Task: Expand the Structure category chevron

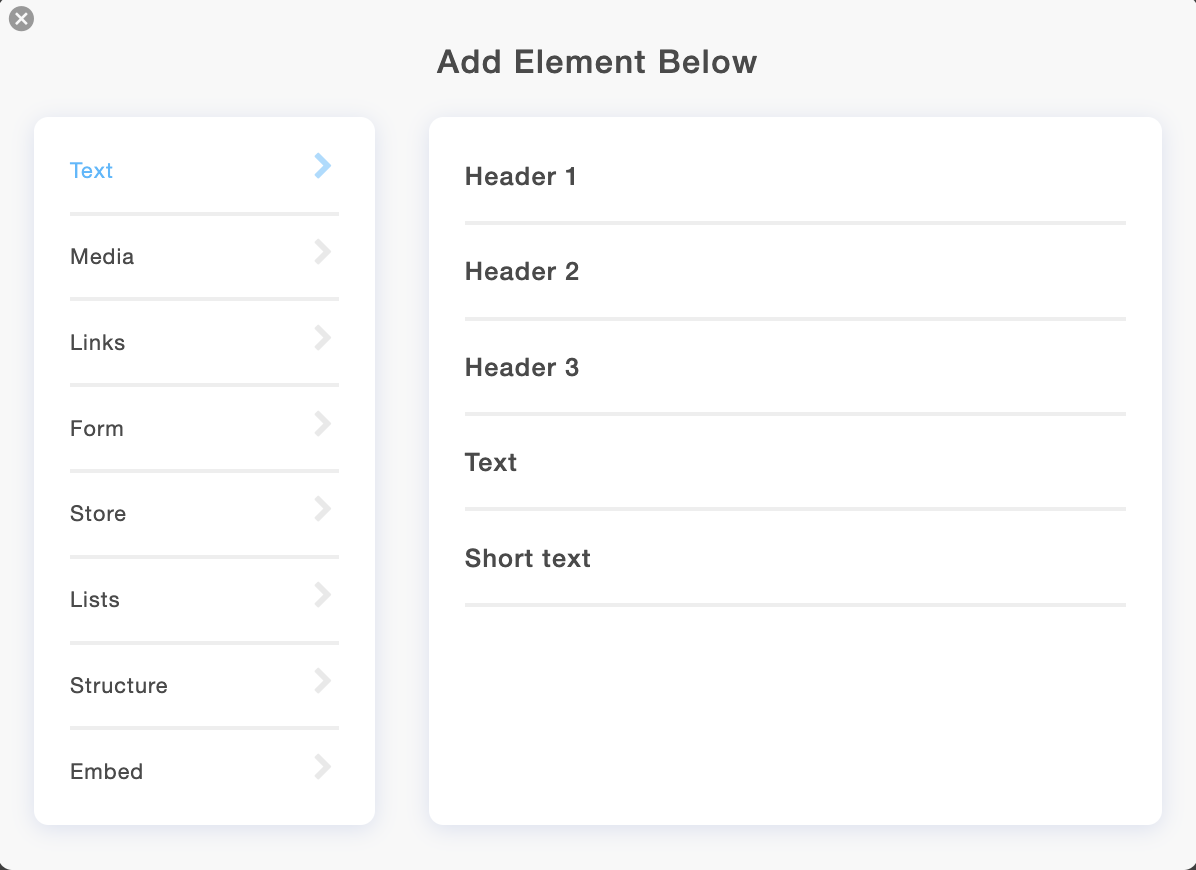Action: click(x=321, y=681)
